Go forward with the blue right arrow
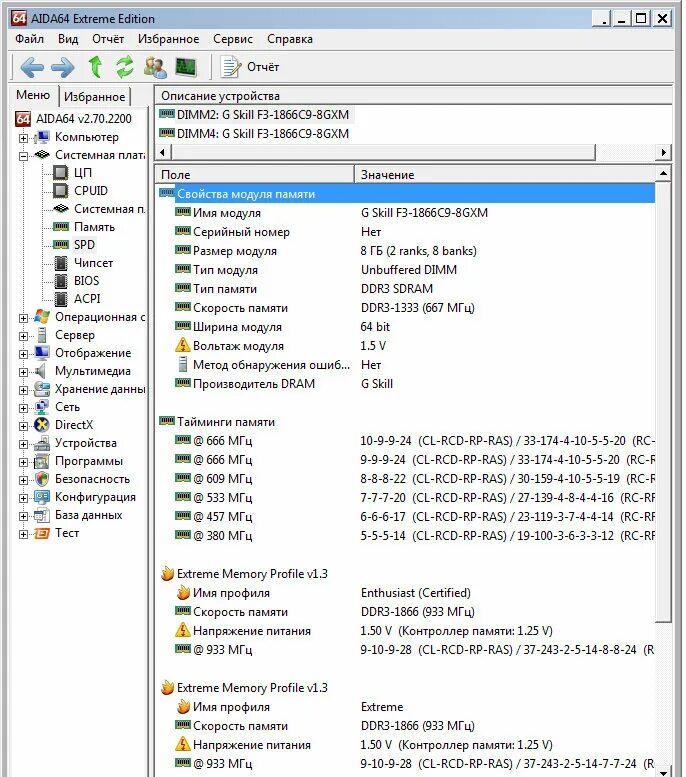The height and width of the screenshot is (777, 686). point(63,67)
